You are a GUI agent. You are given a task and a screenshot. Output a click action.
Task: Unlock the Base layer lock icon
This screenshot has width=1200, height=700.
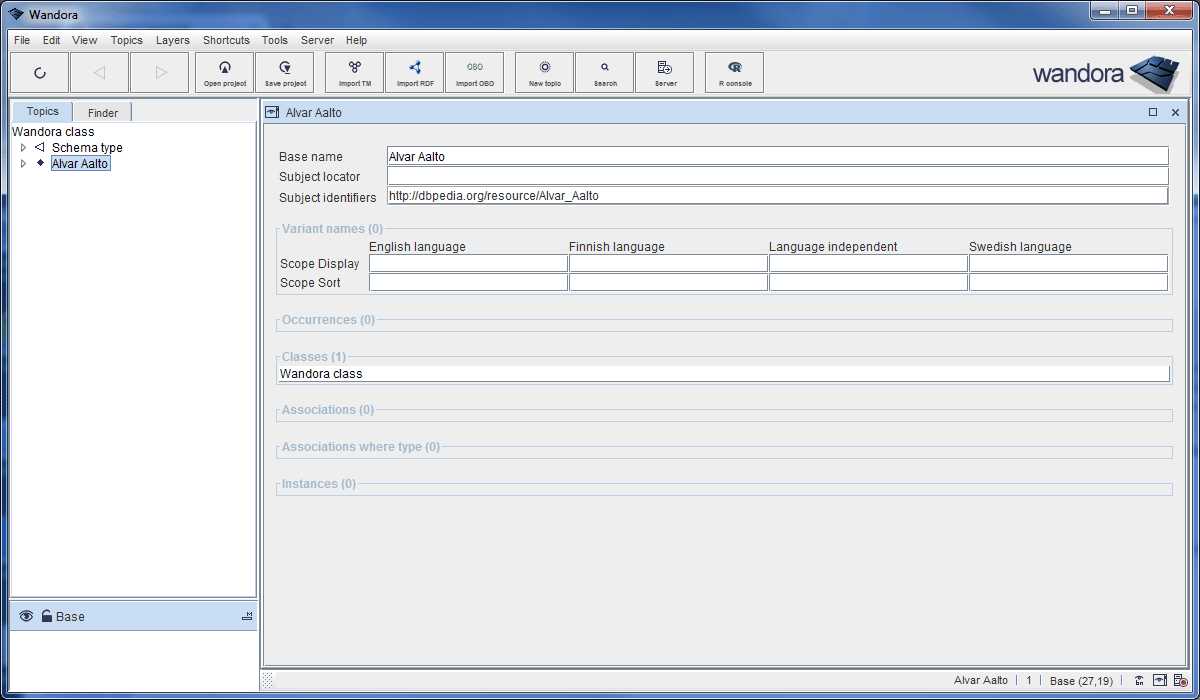tap(45, 616)
